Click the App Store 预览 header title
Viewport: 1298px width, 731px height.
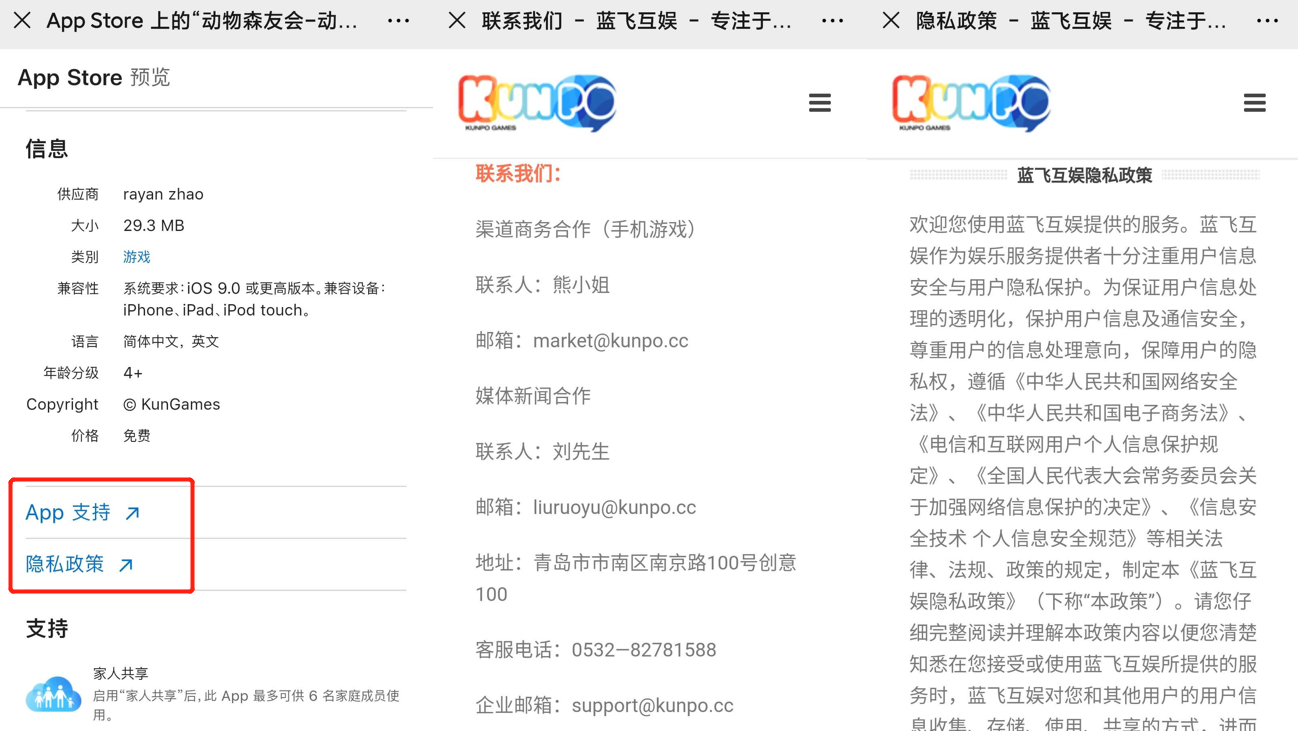pyautogui.click(x=94, y=78)
